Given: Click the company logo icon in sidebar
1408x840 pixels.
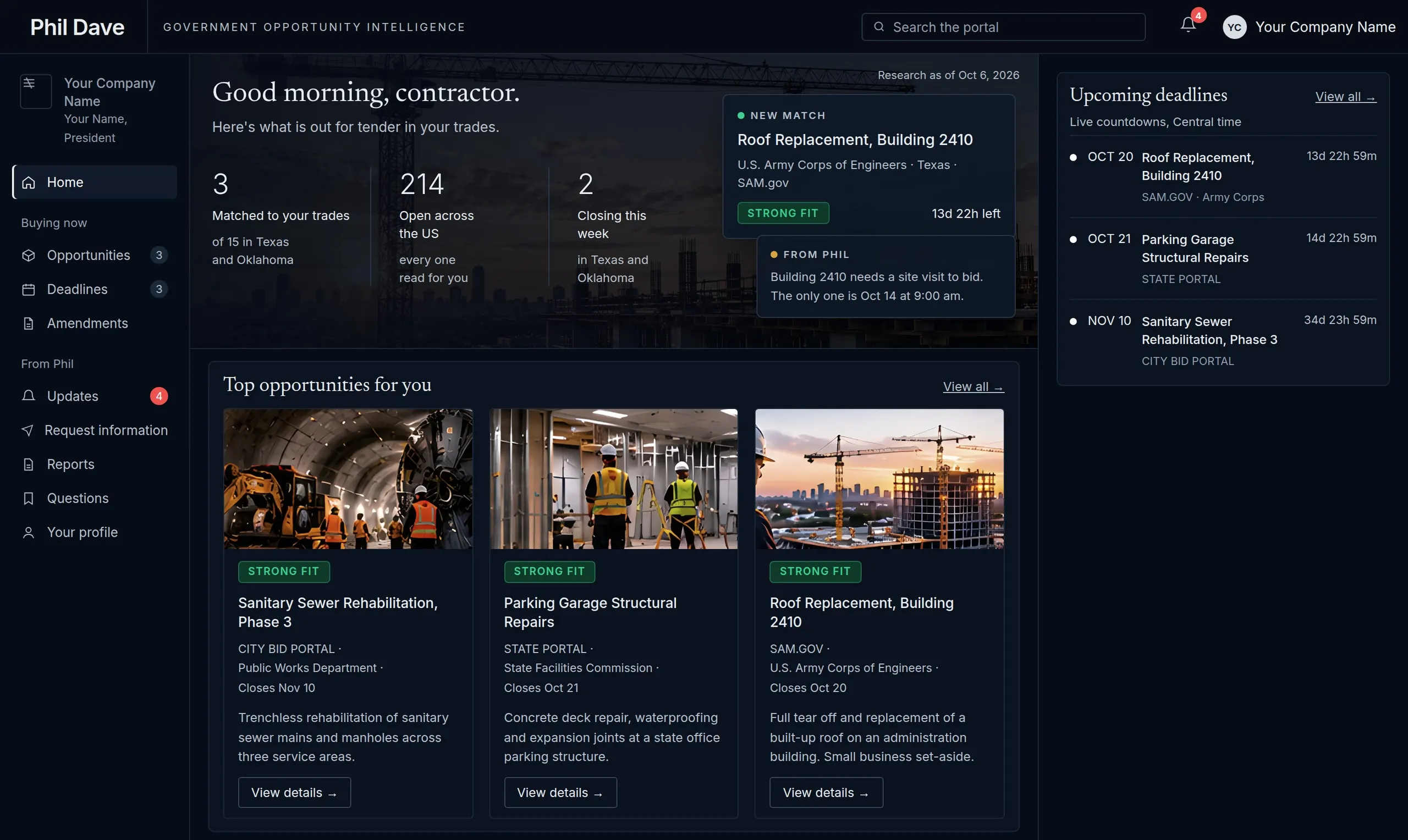Looking at the screenshot, I should pos(36,91).
